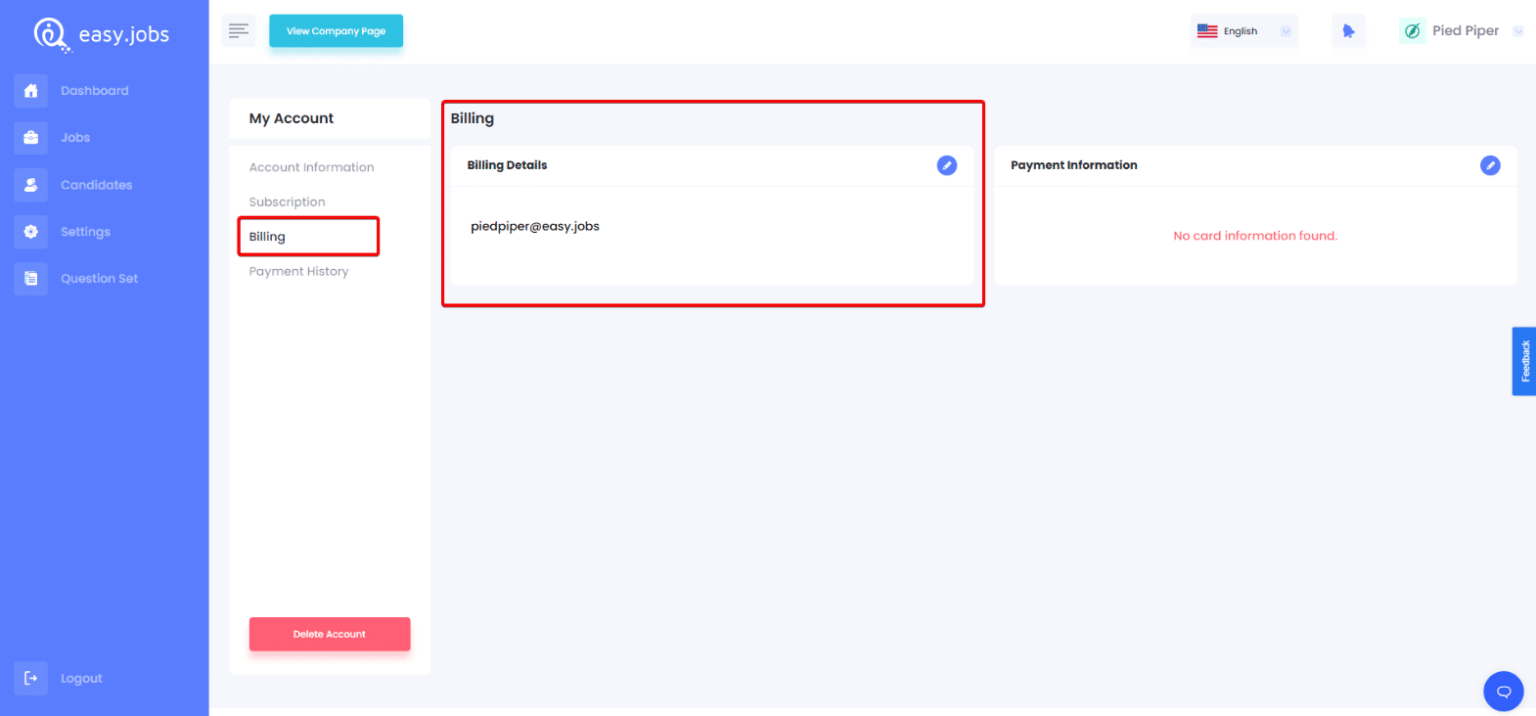Open Payment History
Viewport: 1536px width, 716px height.
coord(298,271)
